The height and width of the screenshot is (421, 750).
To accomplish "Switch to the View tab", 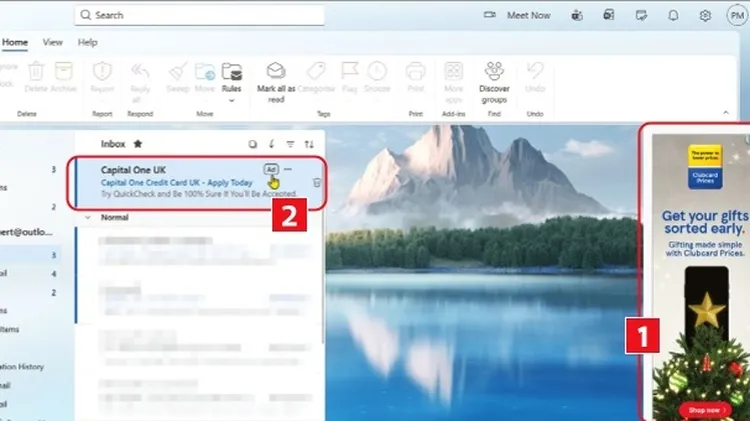I will pyautogui.click(x=52, y=42).
